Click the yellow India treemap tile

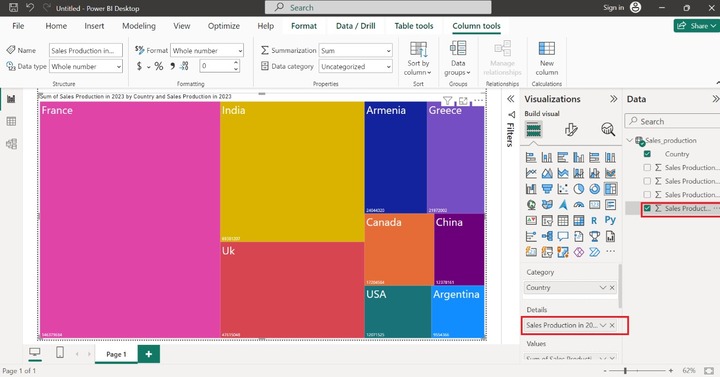[x=292, y=172]
